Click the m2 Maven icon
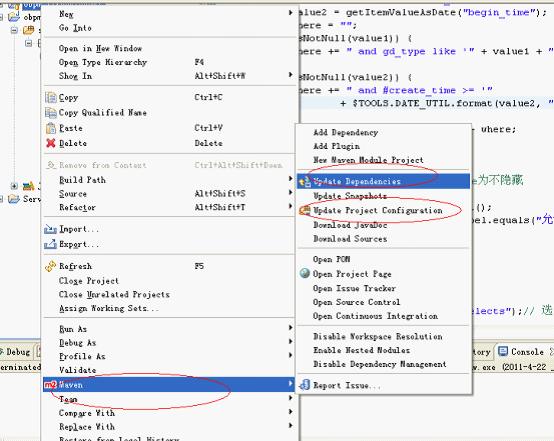 point(51,385)
